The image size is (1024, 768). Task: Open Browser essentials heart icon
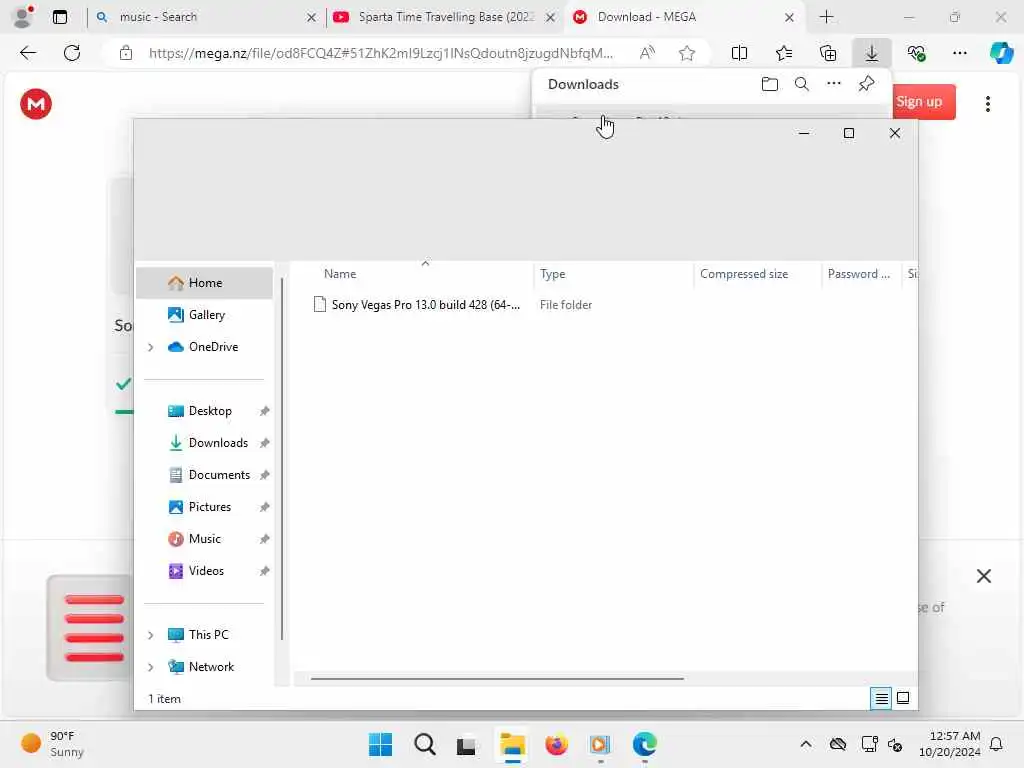(x=916, y=53)
